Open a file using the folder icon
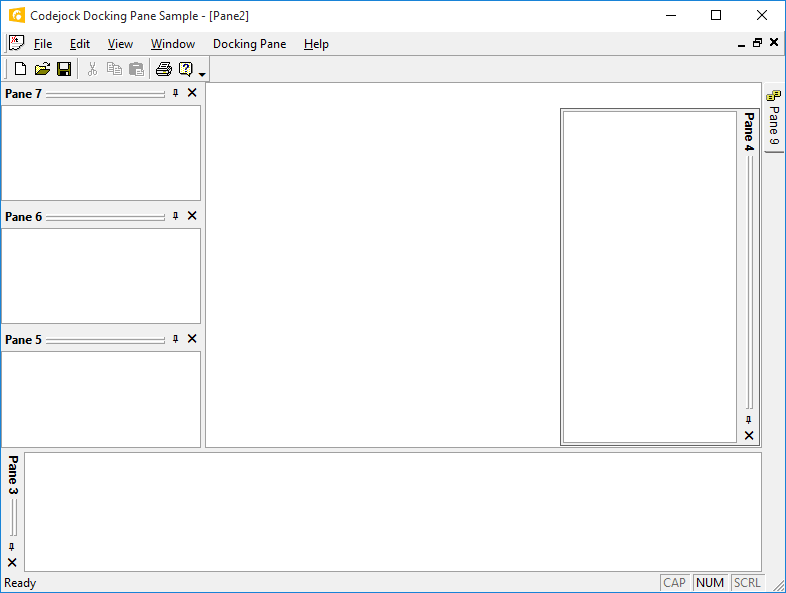Image resolution: width=786 pixels, height=593 pixels. pyautogui.click(x=42, y=69)
